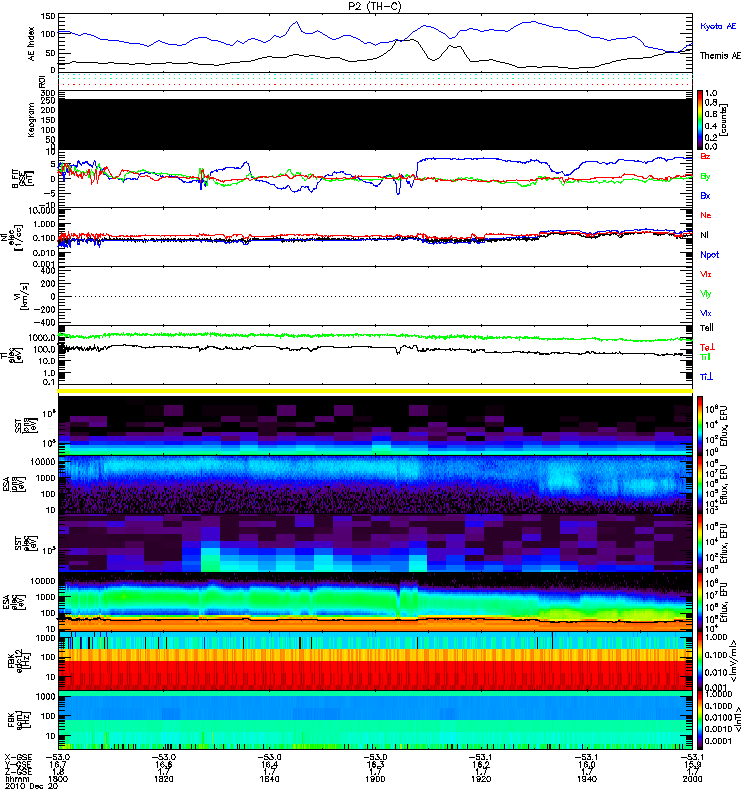Click the FBK scm1 spectrogram panel
The height and width of the screenshot is (800, 750).
[376, 720]
